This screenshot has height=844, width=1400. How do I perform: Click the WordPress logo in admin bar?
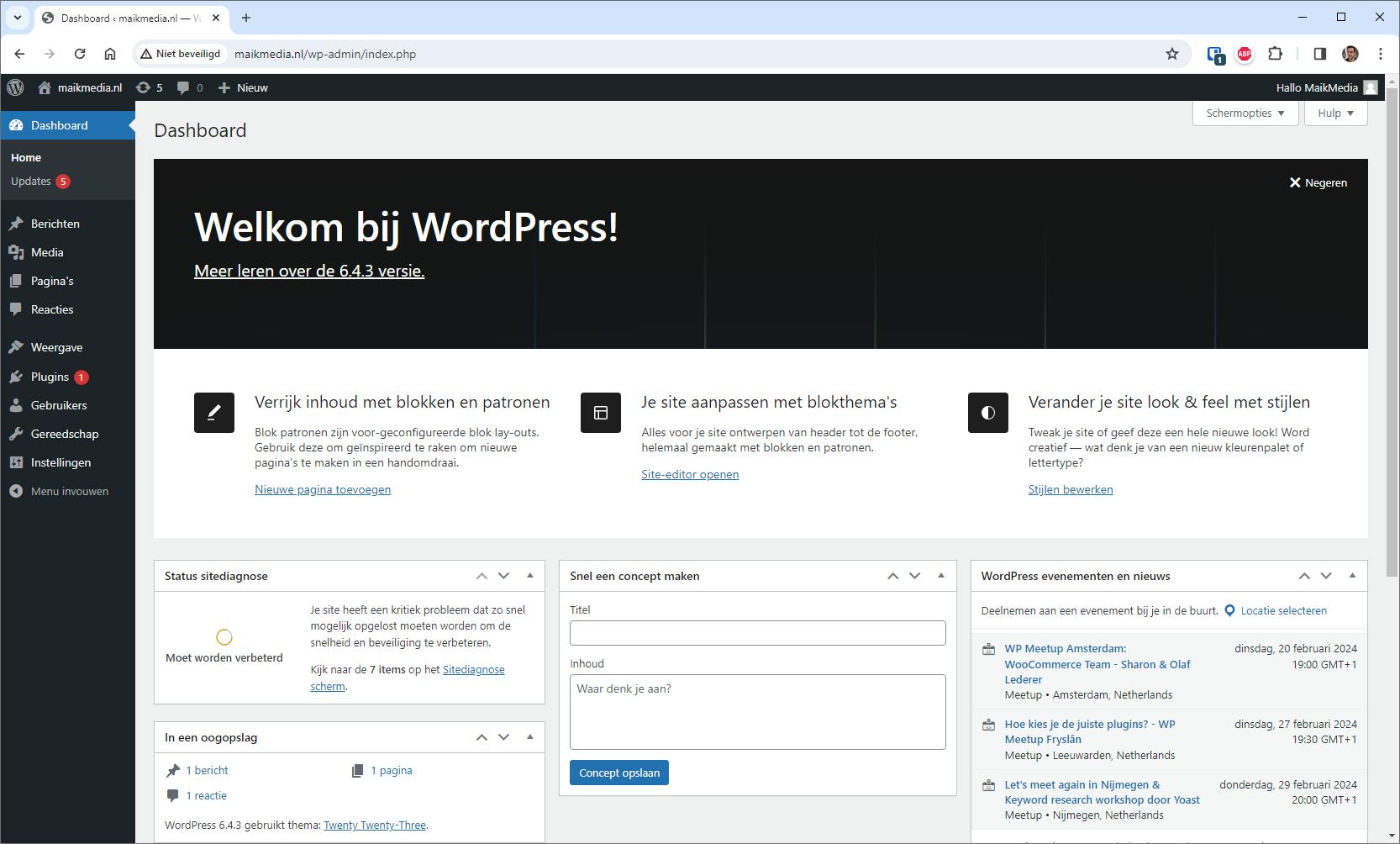click(15, 87)
